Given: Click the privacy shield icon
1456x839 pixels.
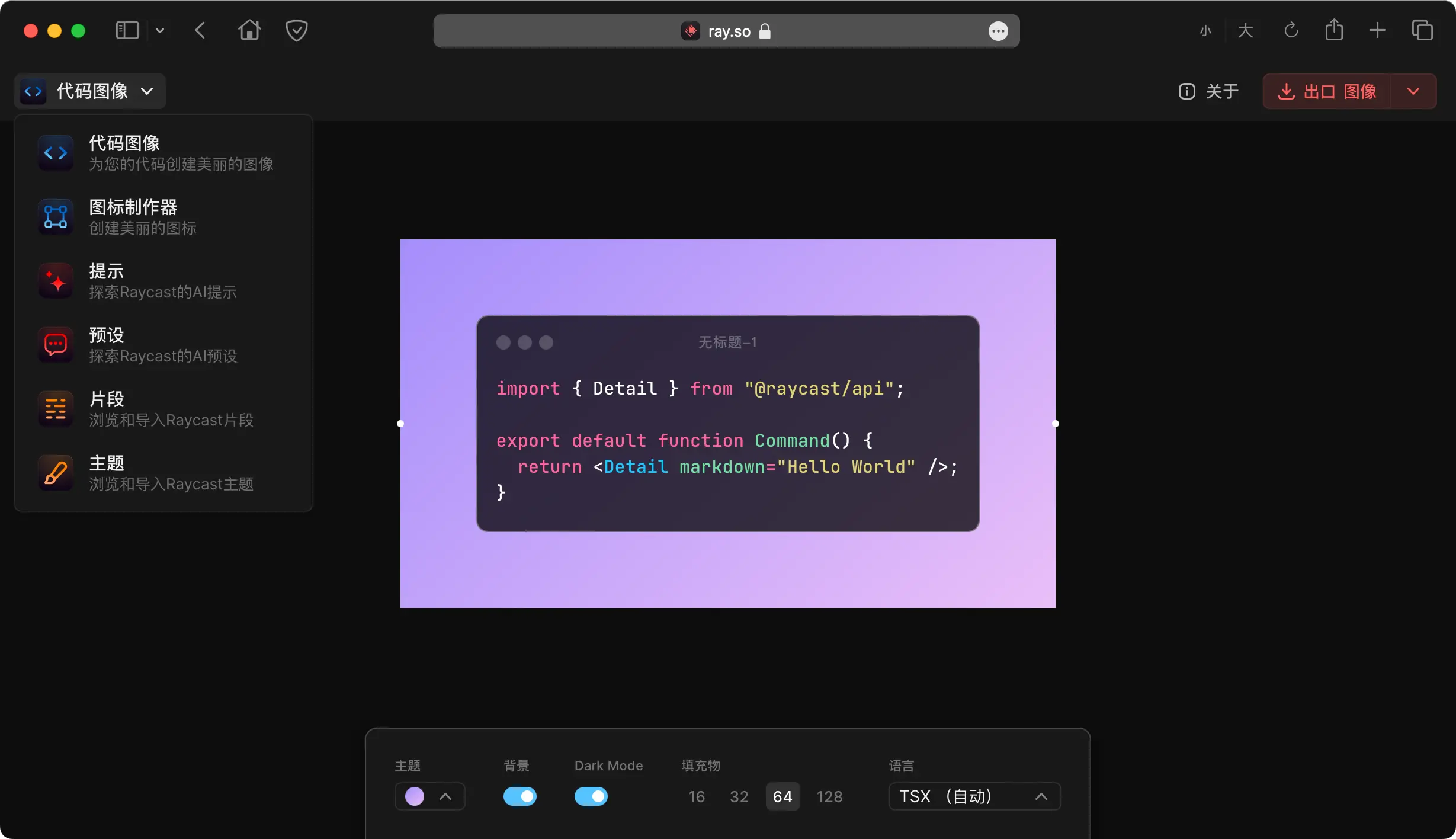Looking at the screenshot, I should tap(296, 30).
